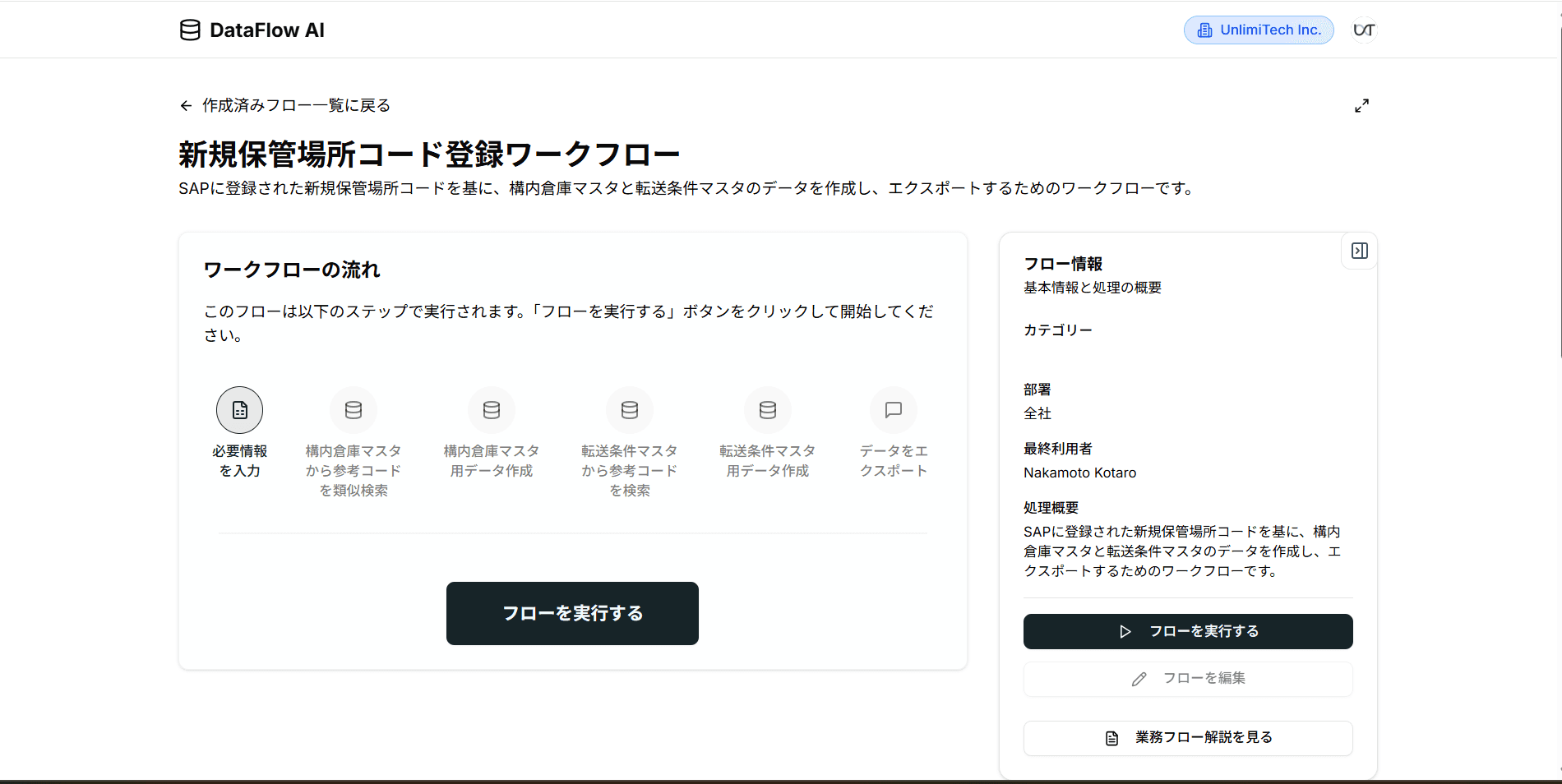Viewport: 1562px width, 784px height.
Task: Click the データをエクスポート step label
Action: [894, 461]
